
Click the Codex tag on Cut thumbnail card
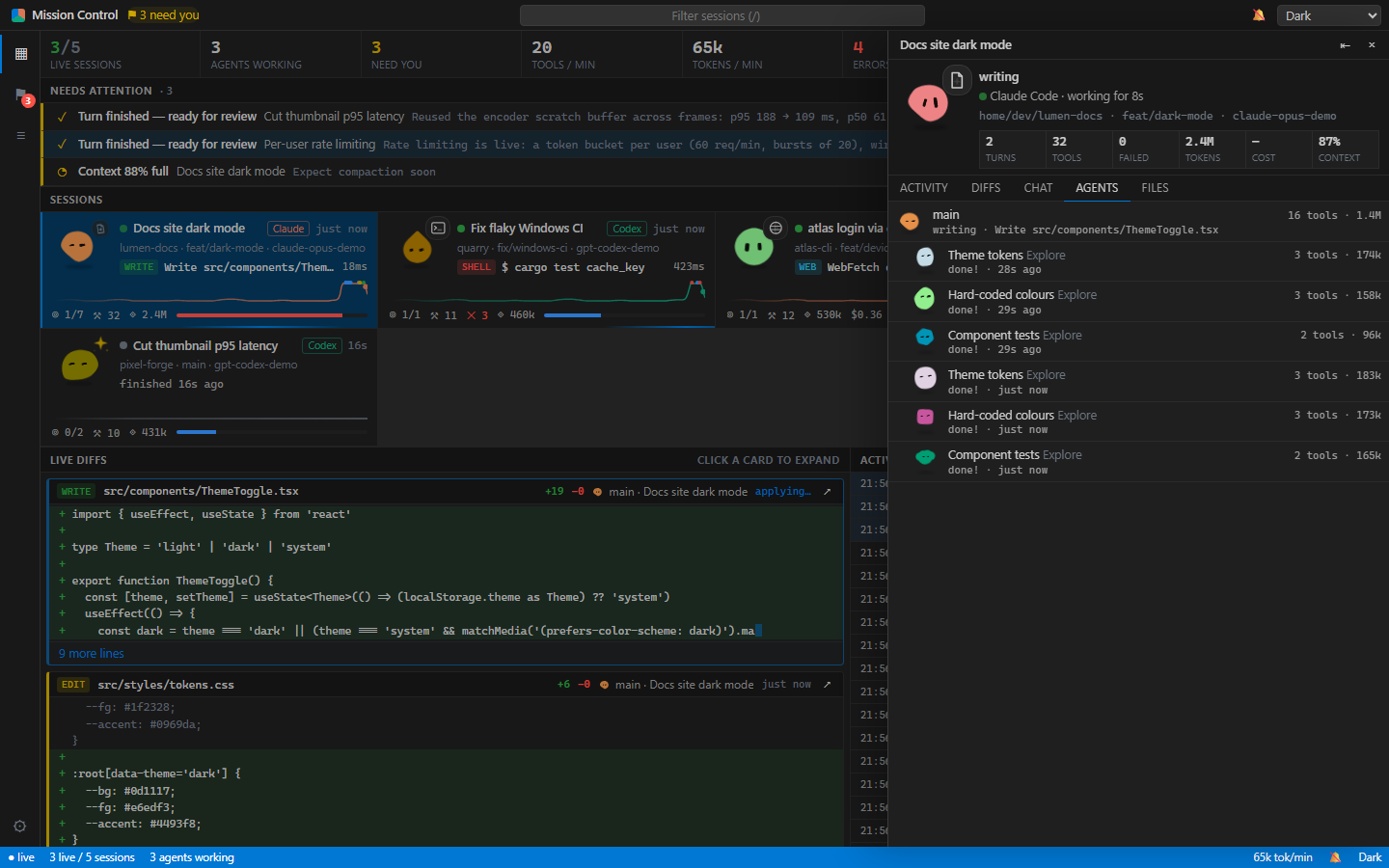click(322, 346)
